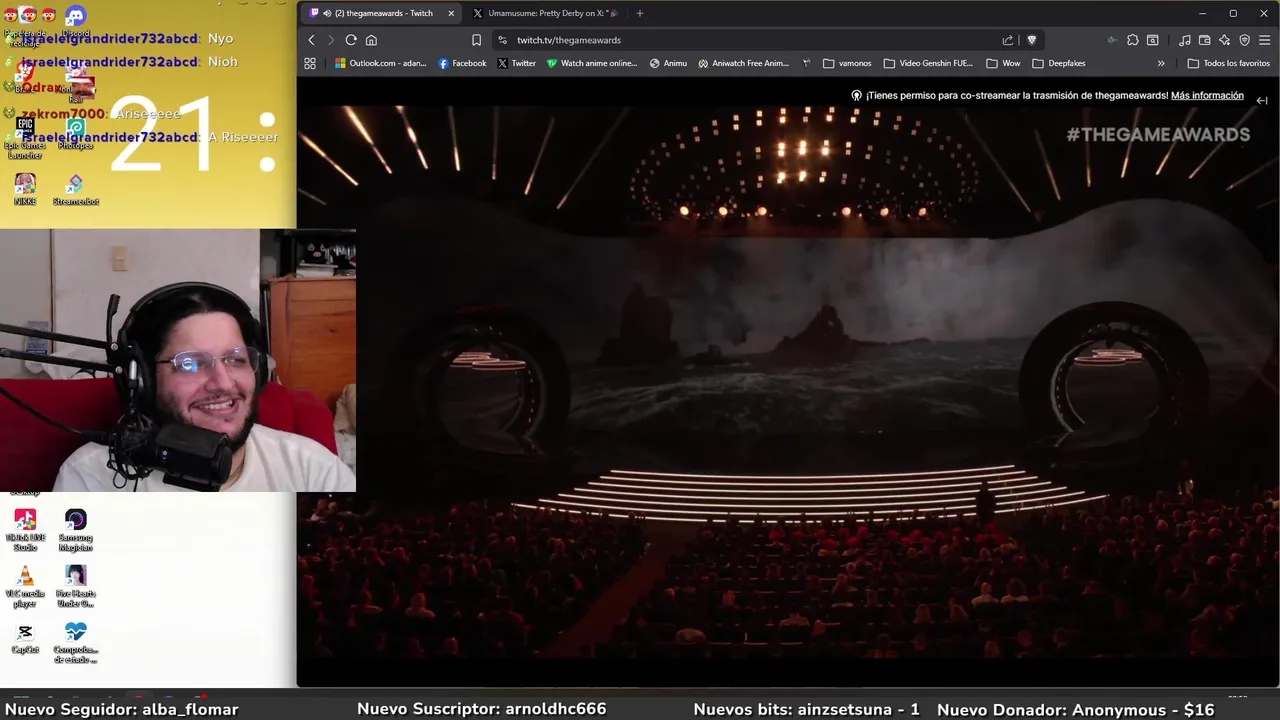Viewport: 1280px width, 720px height.
Task: Launch the Samsung Magician shortcut
Action: point(75,530)
